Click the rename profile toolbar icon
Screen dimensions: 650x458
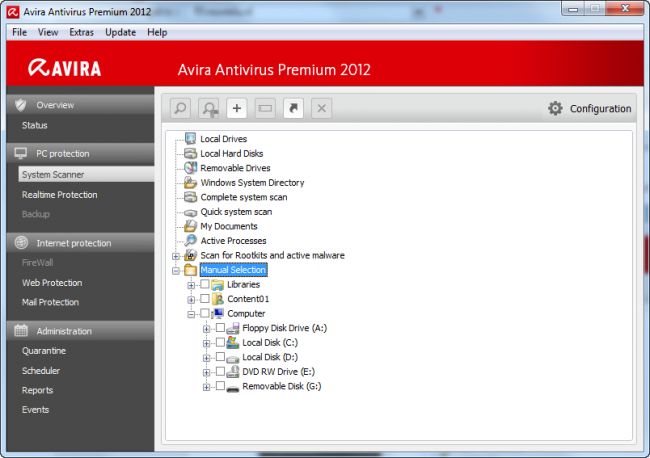point(265,109)
